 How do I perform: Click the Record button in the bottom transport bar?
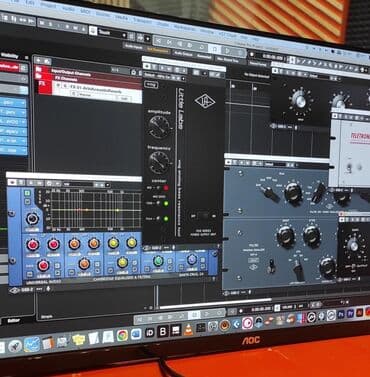(220, 312)
